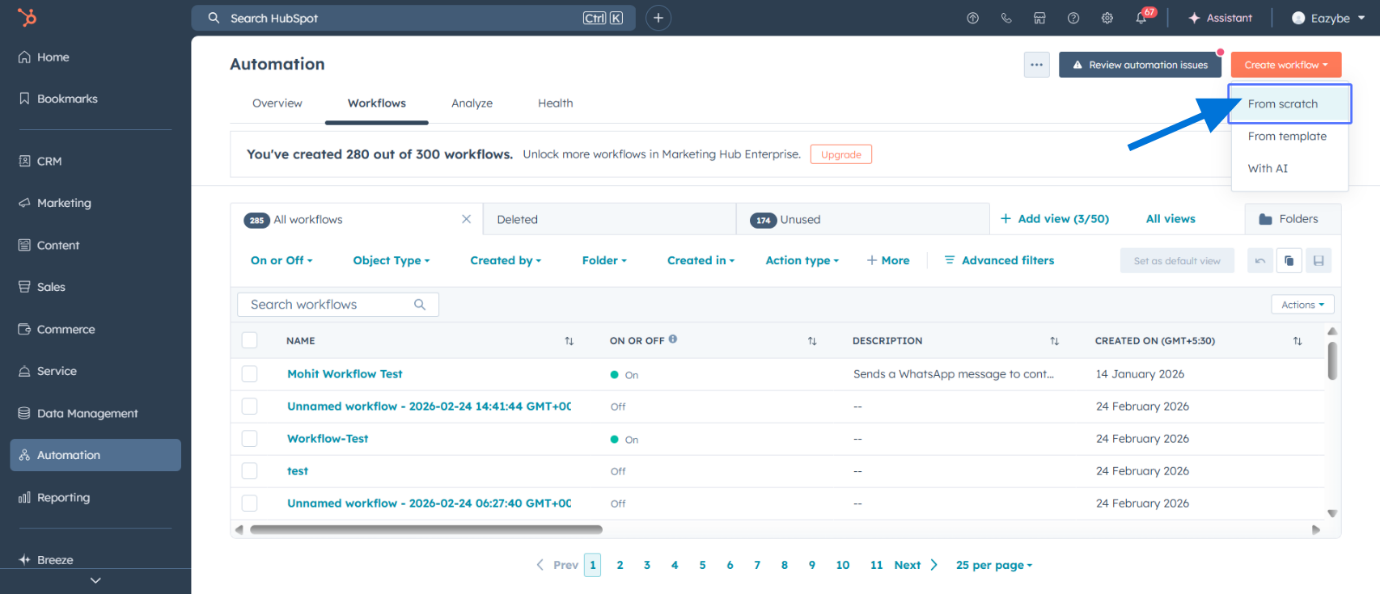Expand the Create workflow dropdown button

pyautogui.click(x=1286, y=65)
